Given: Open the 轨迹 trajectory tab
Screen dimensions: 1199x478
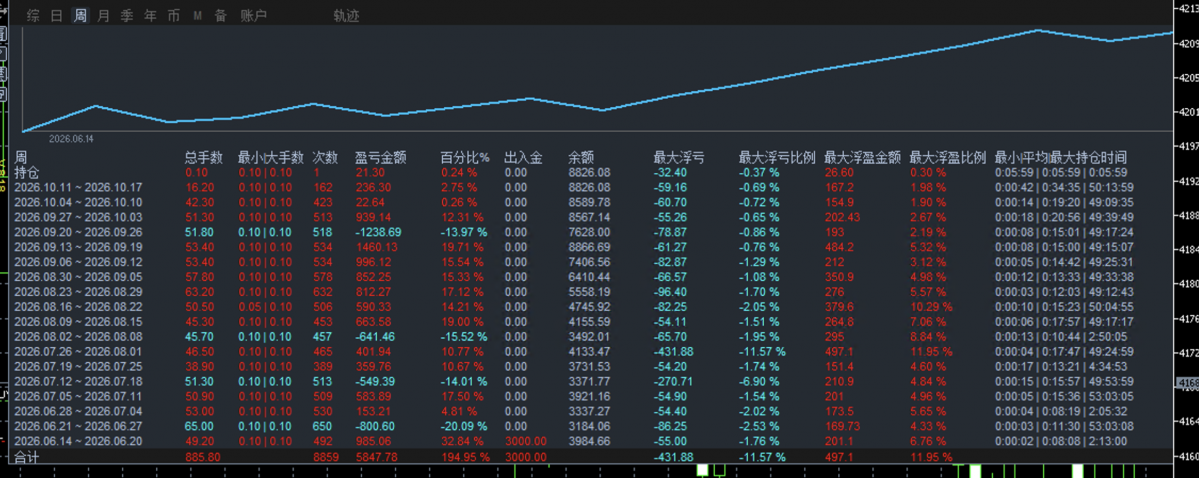Looking at the screenshot, I should [x=346, y=15].
